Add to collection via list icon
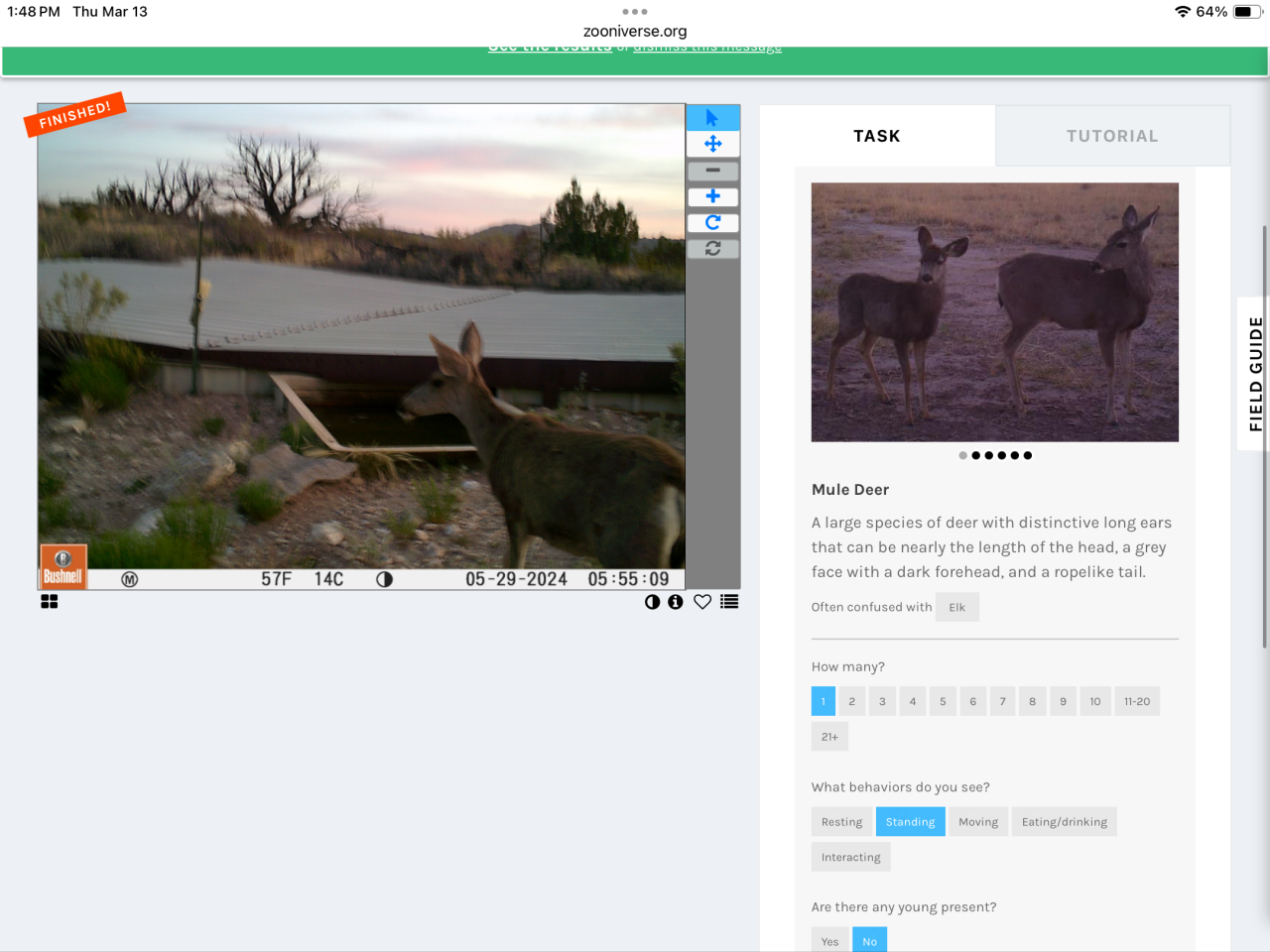The height and width of the screenshot is (952, 1270). tap(729, 602)
